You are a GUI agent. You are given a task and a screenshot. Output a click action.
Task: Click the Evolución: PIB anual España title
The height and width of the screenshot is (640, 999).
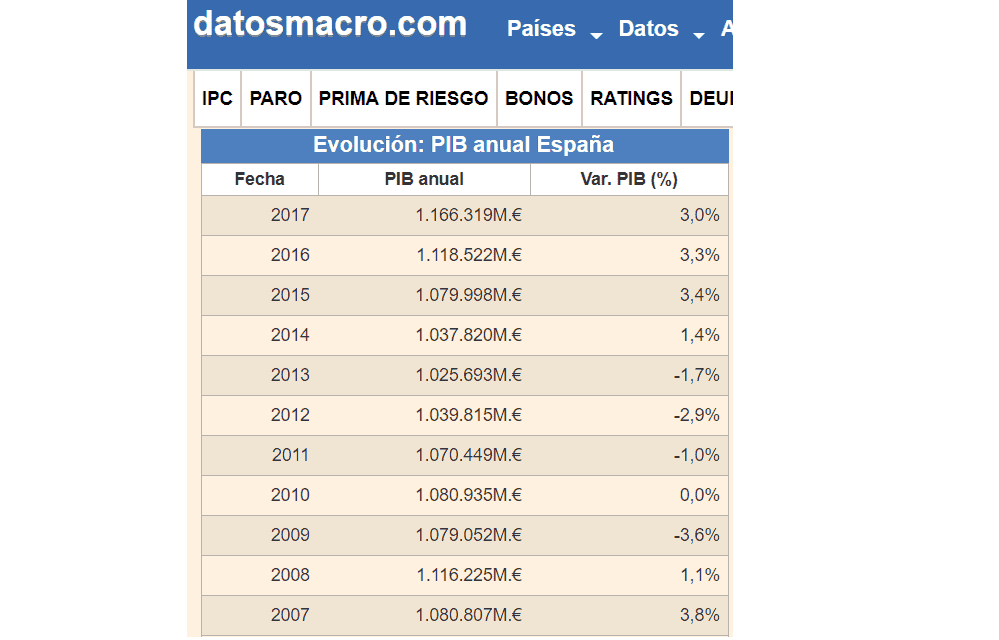[464, 145]
